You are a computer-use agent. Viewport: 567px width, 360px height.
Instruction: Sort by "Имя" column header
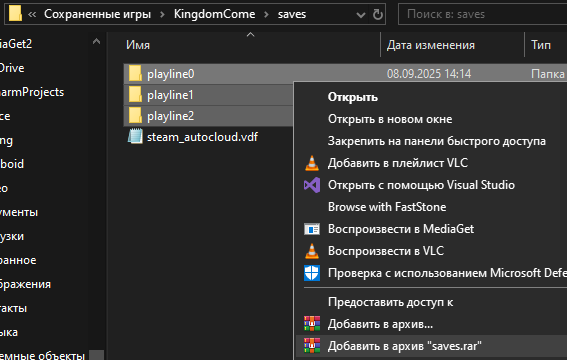pos(137,45)
